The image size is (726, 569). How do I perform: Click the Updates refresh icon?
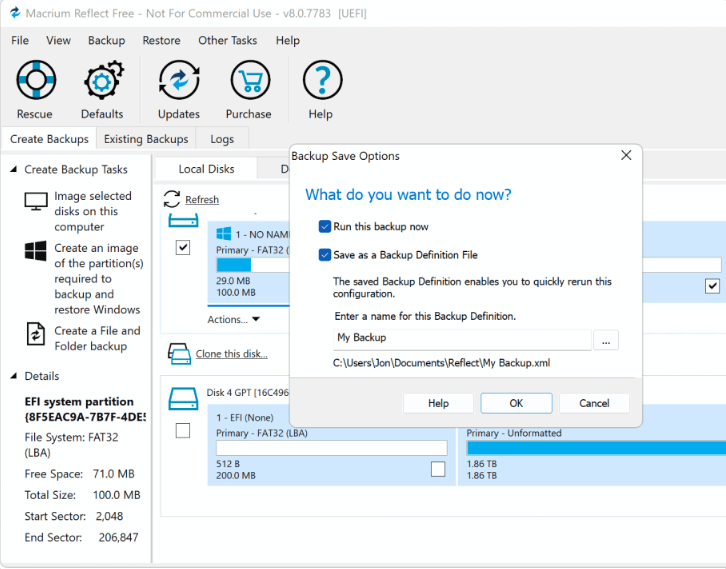(179, 81)
